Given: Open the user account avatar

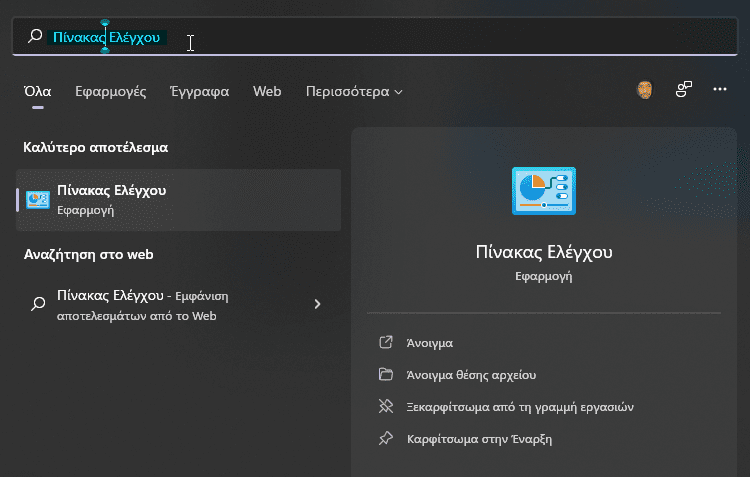Looking at the screenshot, I should (645, 89).
